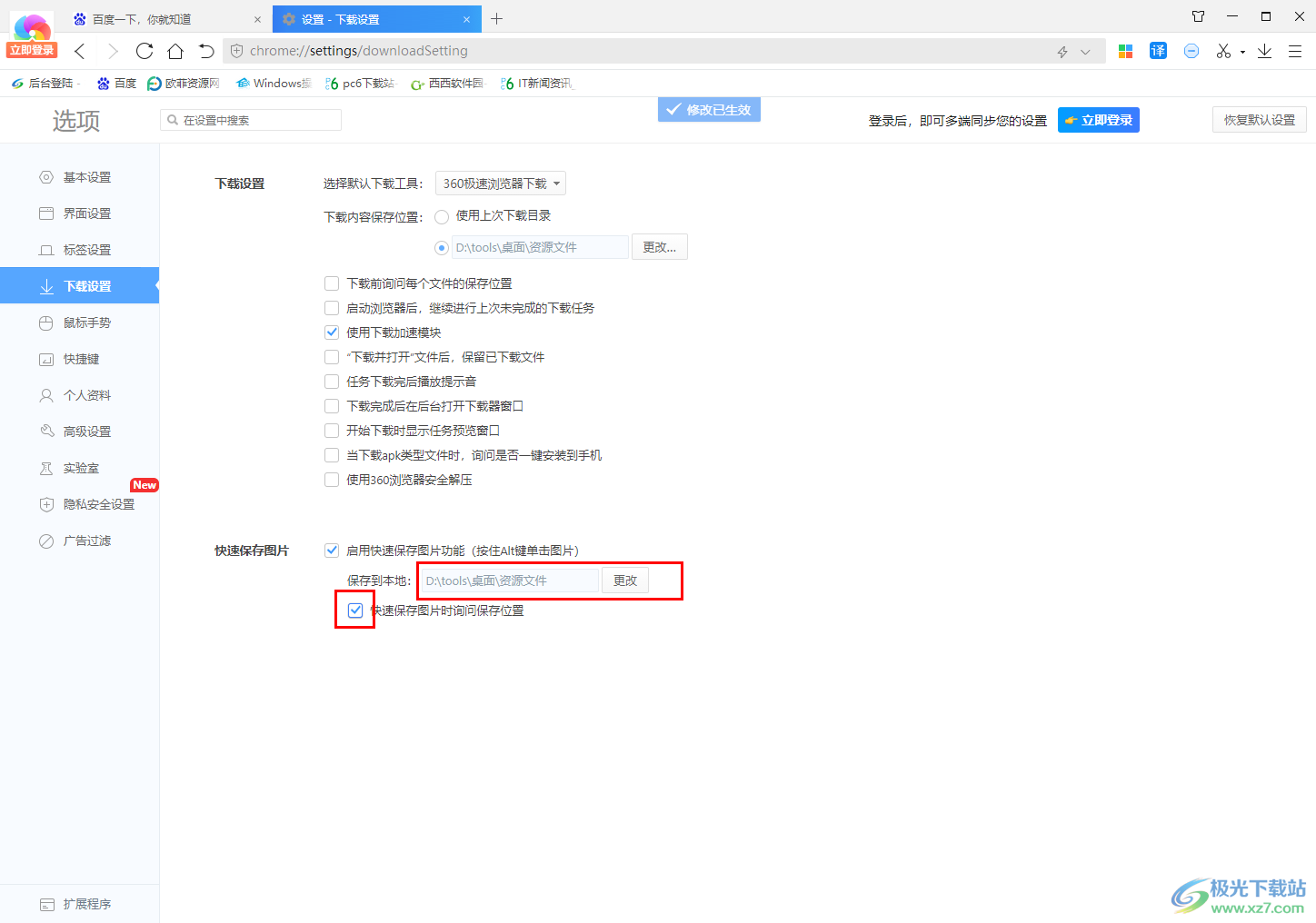Open 标签设置 in sidebar
The width and height of the screenshot is (1316, 923).
79,250
